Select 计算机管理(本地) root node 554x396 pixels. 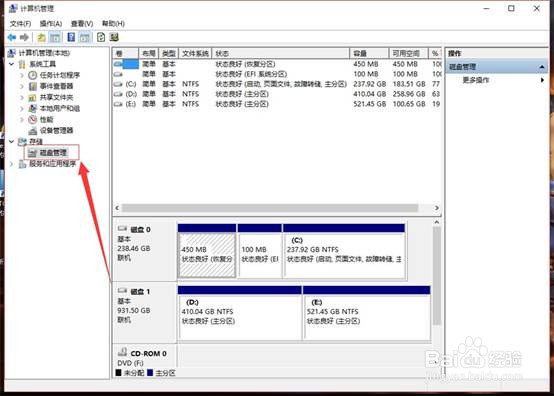[44, 53]
